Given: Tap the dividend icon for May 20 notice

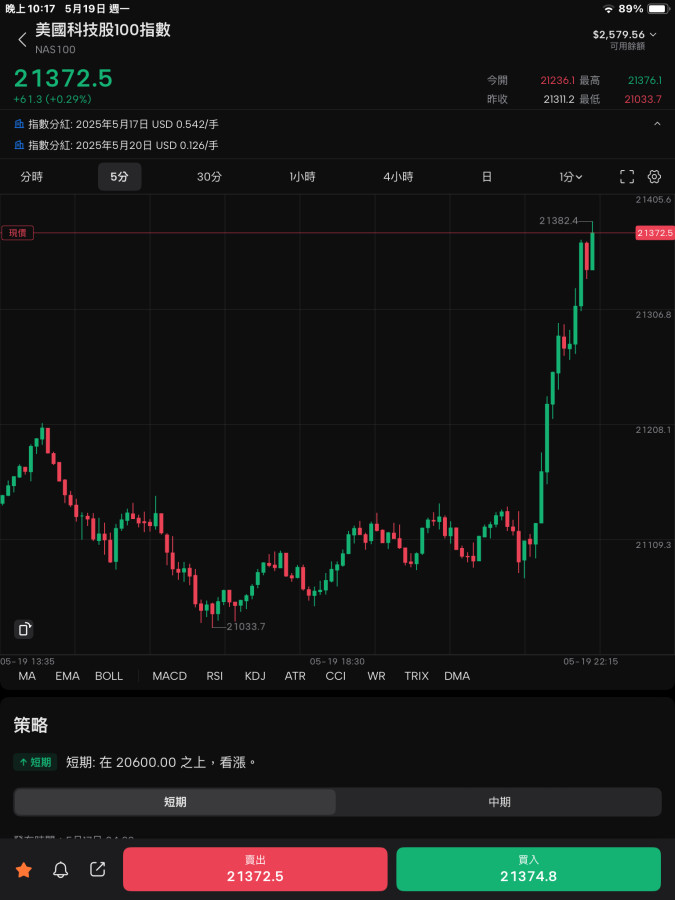Looking at the screenshot, I should [19, 145].
